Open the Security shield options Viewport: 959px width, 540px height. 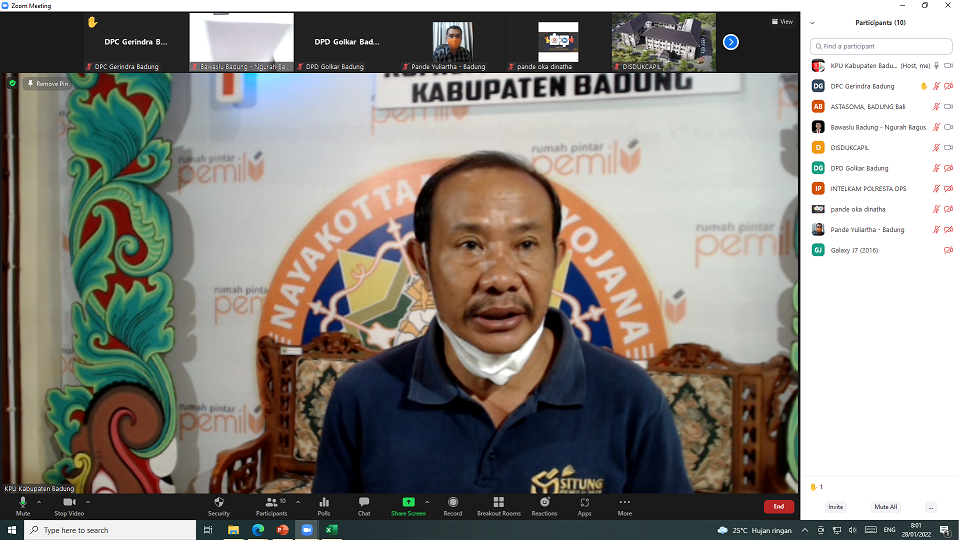click(x=218, y=505)
